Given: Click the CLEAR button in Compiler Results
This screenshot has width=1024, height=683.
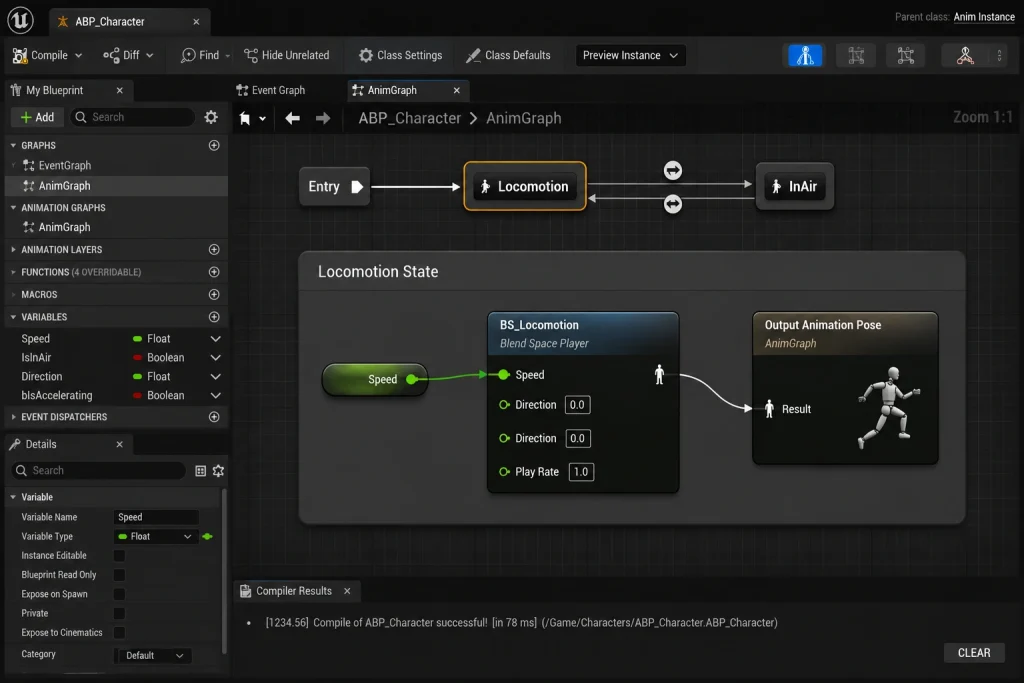Looking at the screenshot, I should [x=974, y=653].
